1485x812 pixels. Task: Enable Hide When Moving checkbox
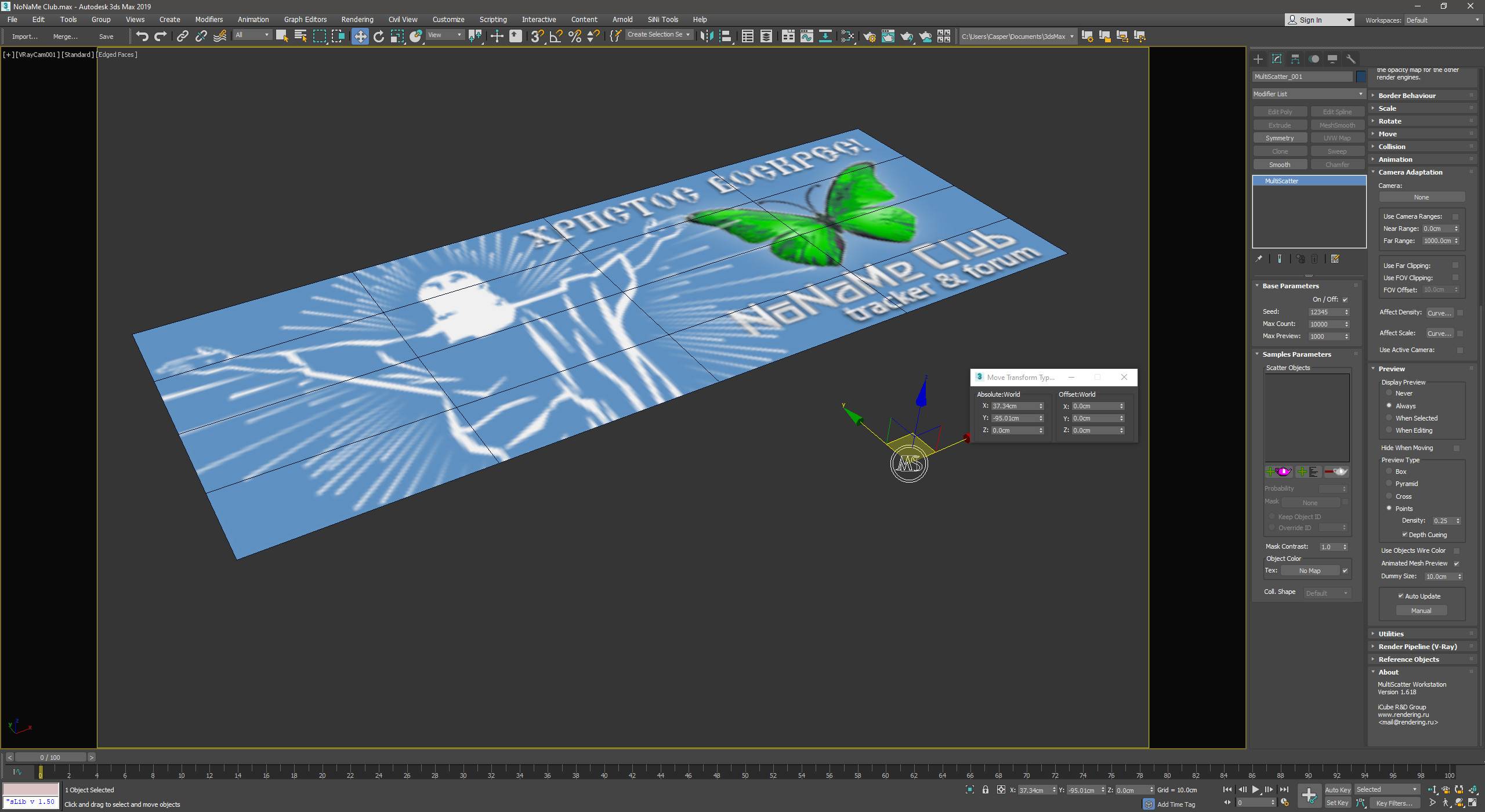[x=1457, y=448]
